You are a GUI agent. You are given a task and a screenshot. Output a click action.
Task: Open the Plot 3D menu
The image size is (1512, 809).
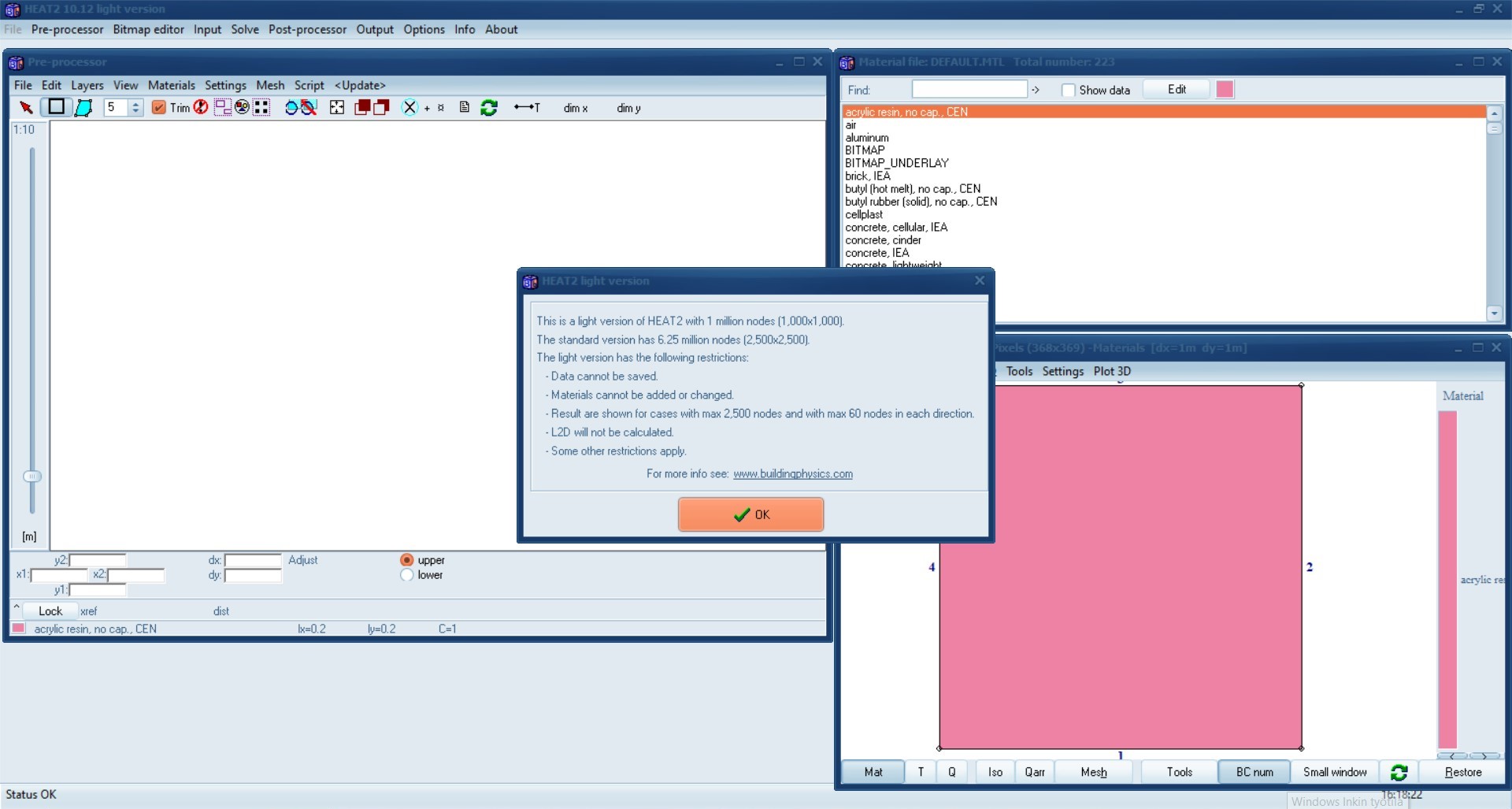(1112, 372)
